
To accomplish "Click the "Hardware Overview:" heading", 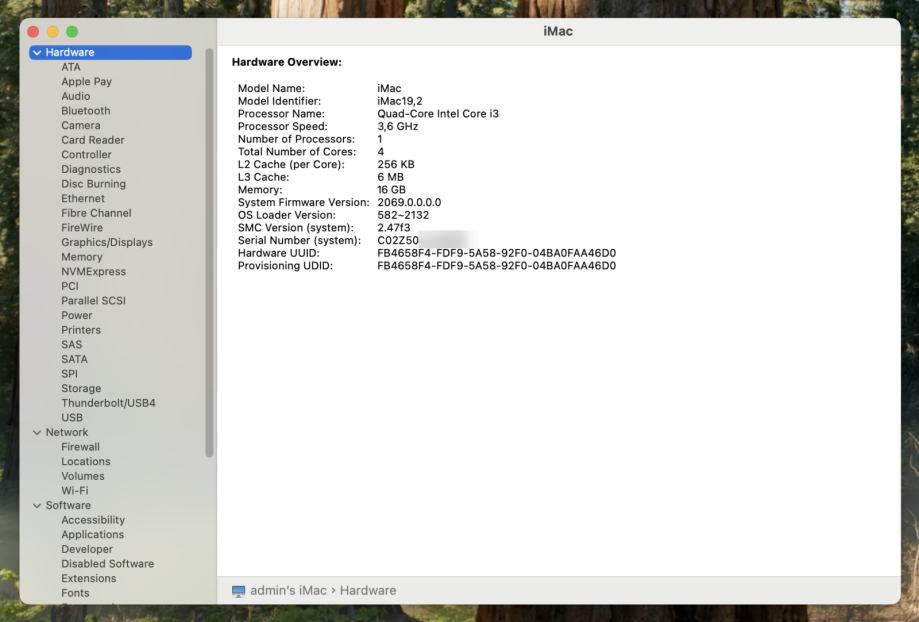I will tap(287, 62).
